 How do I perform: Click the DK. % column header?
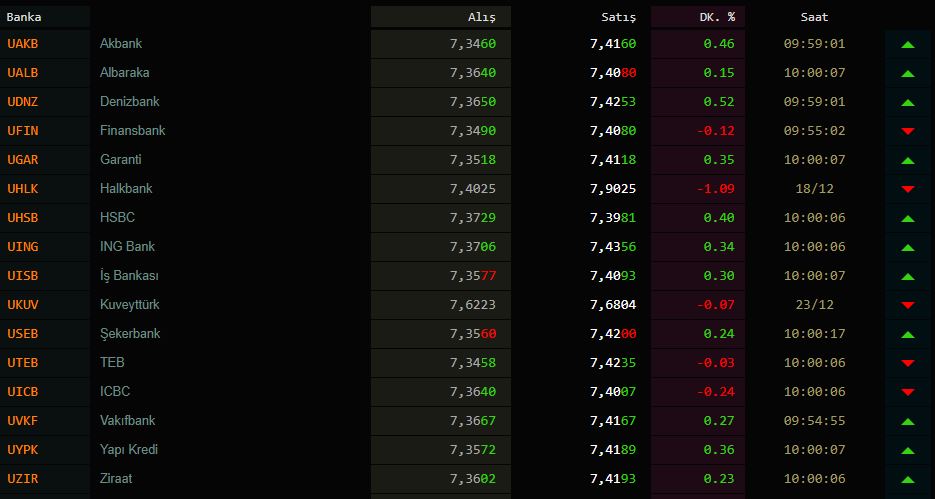coord(716,17)
